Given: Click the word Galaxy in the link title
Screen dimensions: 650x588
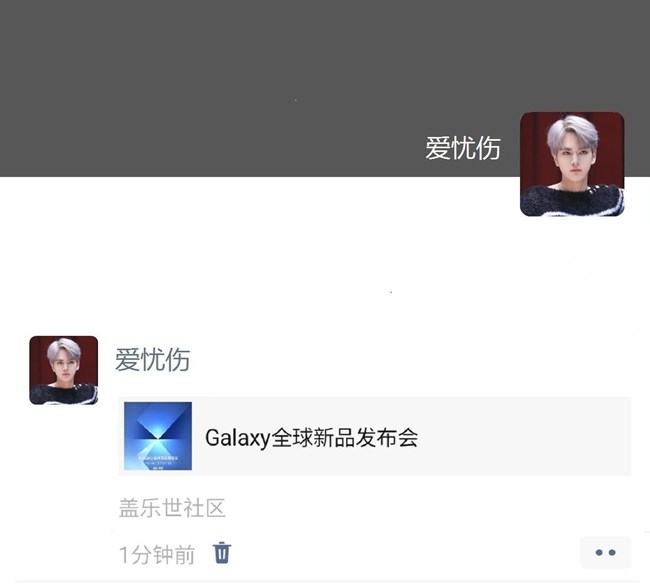Looking at the screenshot, I should pyautogui.click(x=238, y=438).
